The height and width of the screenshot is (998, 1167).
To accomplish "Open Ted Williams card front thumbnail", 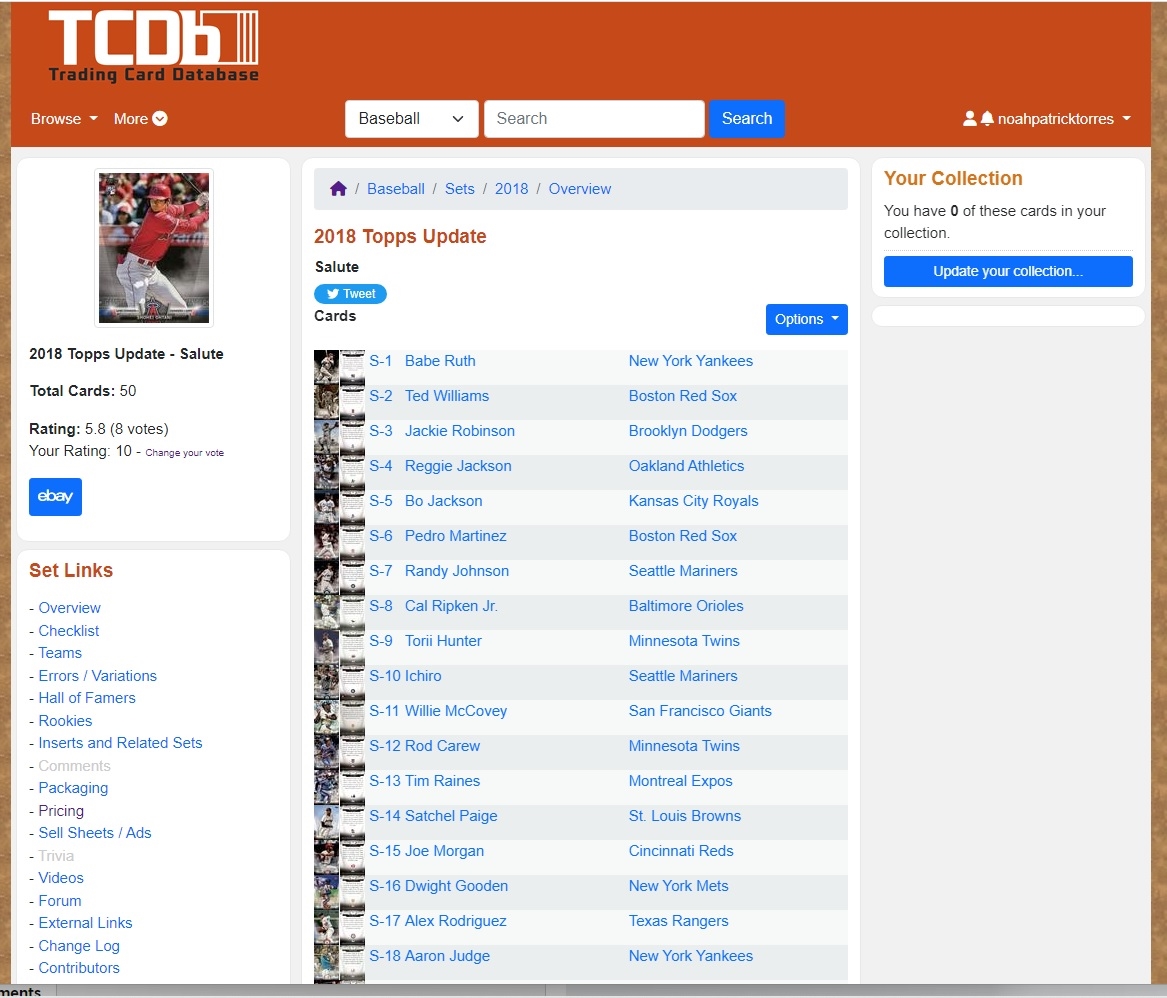I will [326, 402].
